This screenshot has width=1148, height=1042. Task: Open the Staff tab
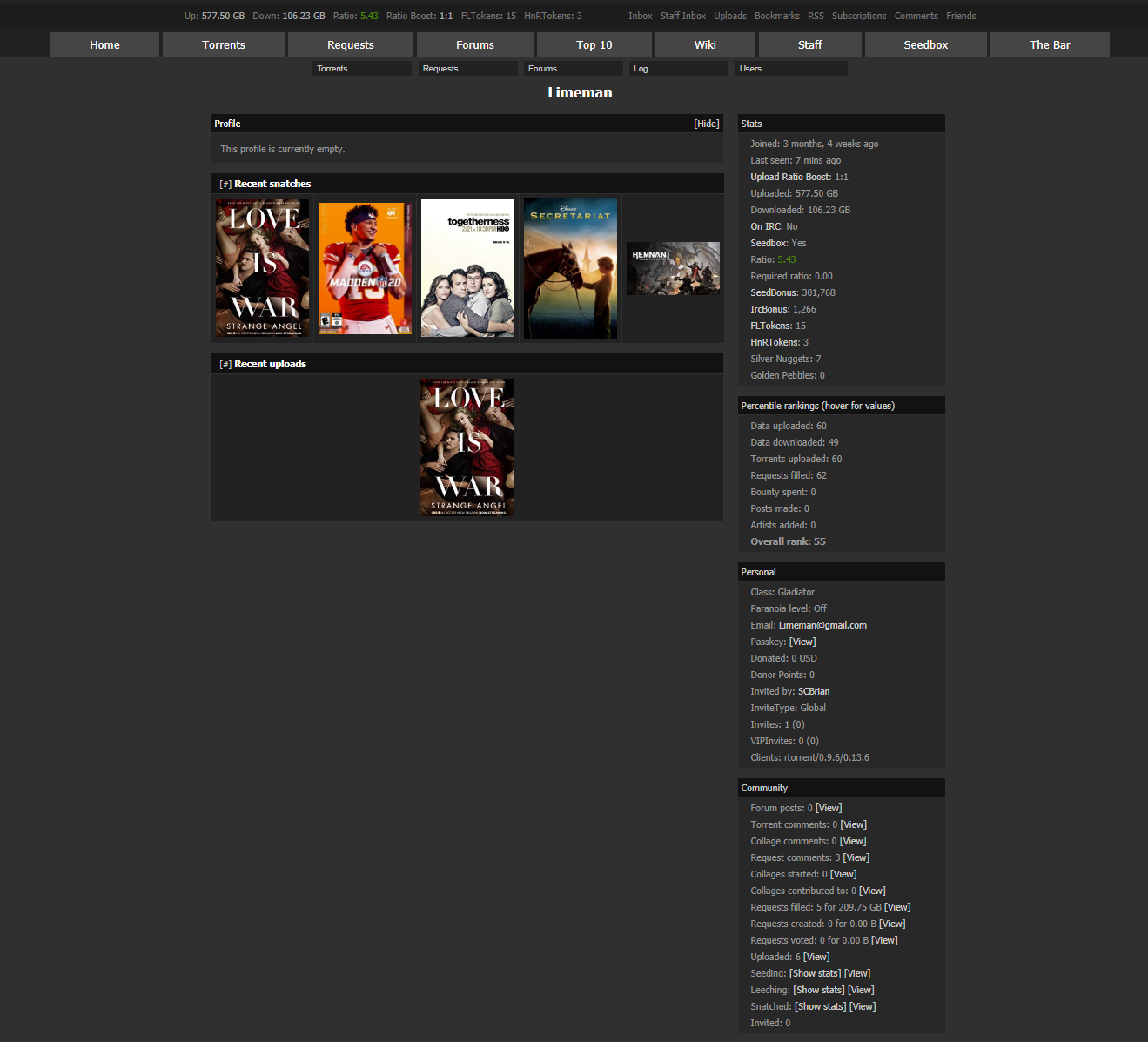tap(810, 44)
